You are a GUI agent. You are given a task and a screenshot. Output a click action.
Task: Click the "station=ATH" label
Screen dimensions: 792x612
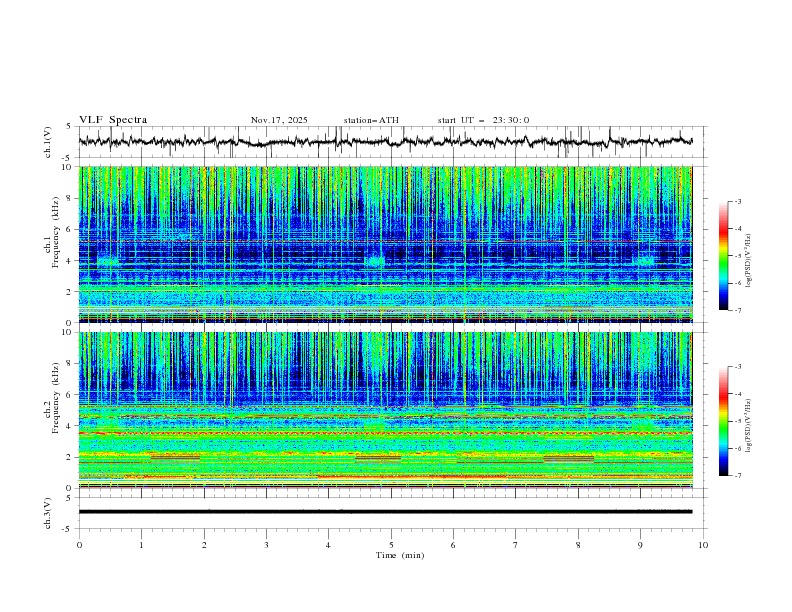pyautogui.click(x=371, y=120)
